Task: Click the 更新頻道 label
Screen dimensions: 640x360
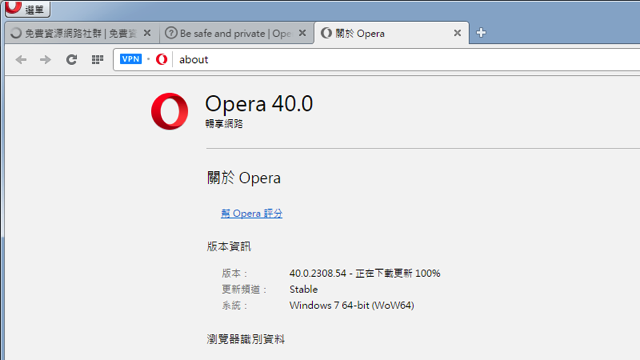Action: pyautogui.click(x=244, y=289)
